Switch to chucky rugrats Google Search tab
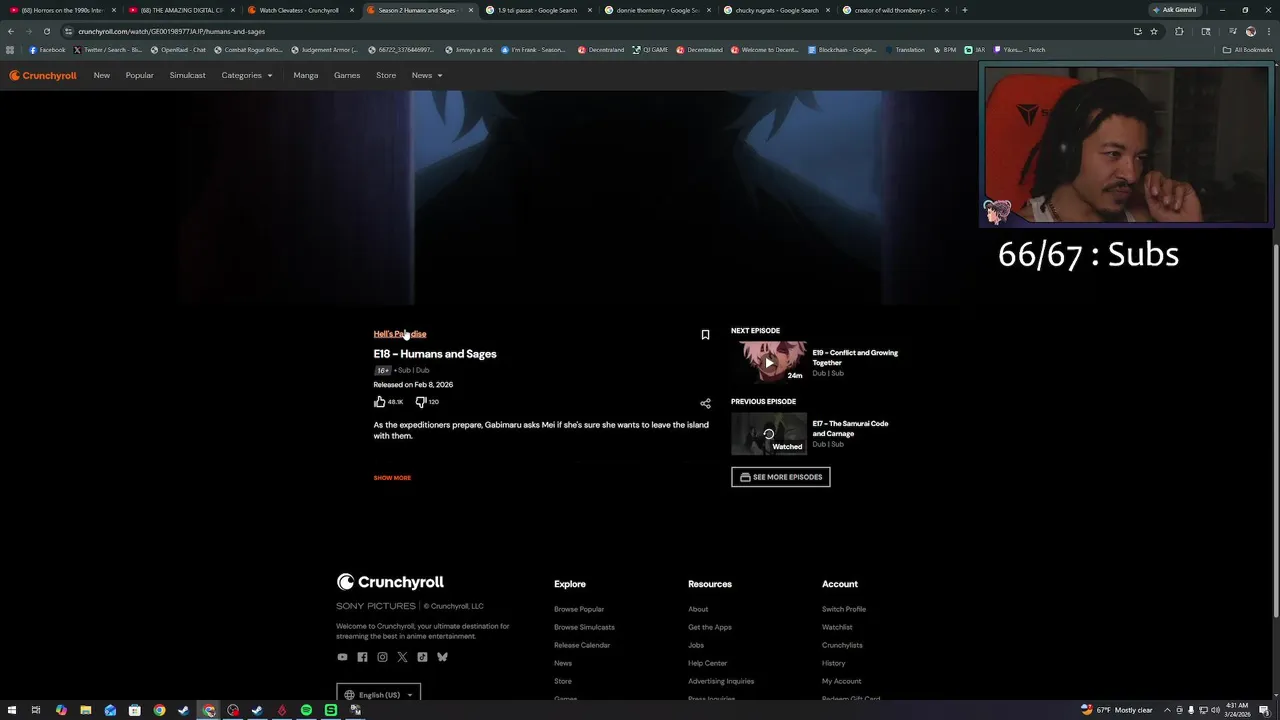The height and width of the screenshot is (720, 1280). pyautogui.click(x=776, y=10)
